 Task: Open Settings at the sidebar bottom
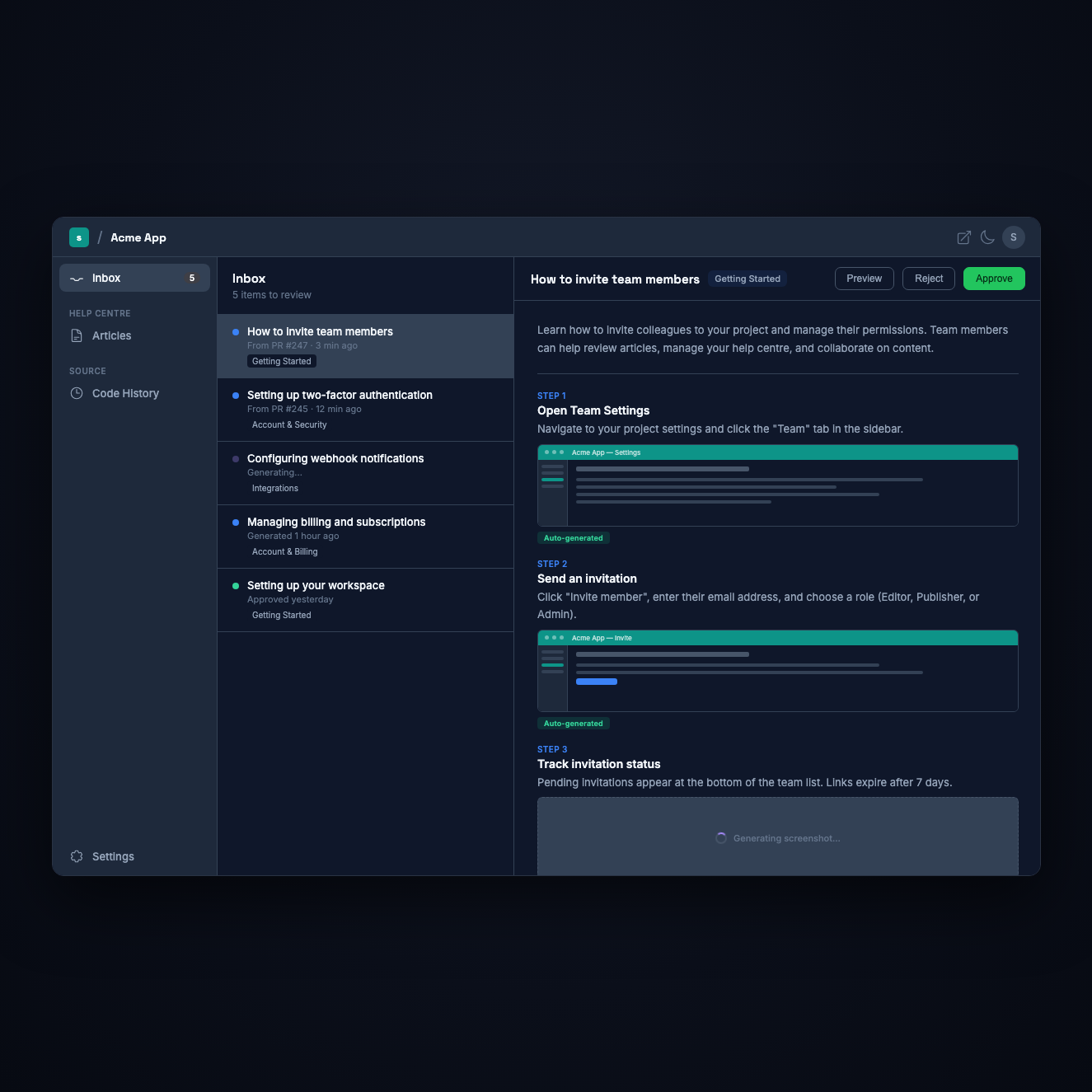tap(134, 856)
